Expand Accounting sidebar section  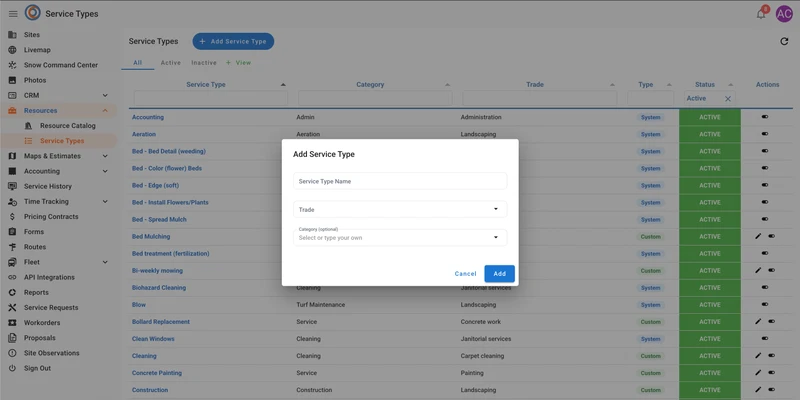click(105, 171)
